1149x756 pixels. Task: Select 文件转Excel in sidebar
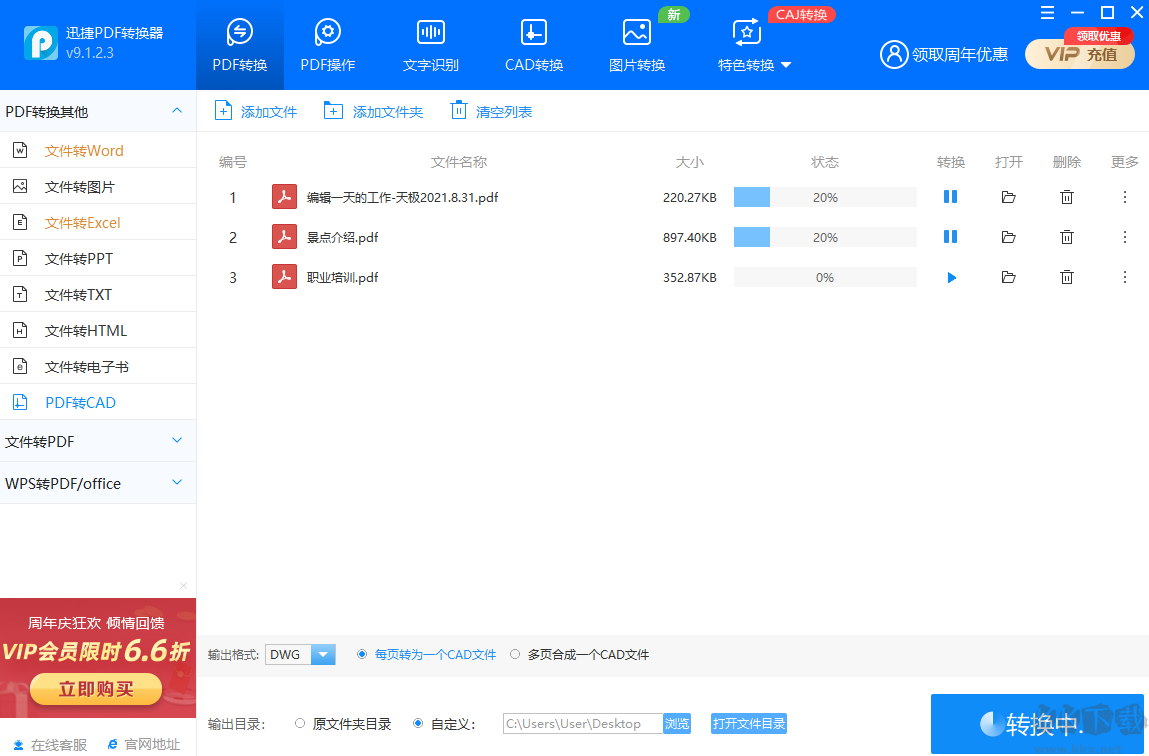pos(98,222)
